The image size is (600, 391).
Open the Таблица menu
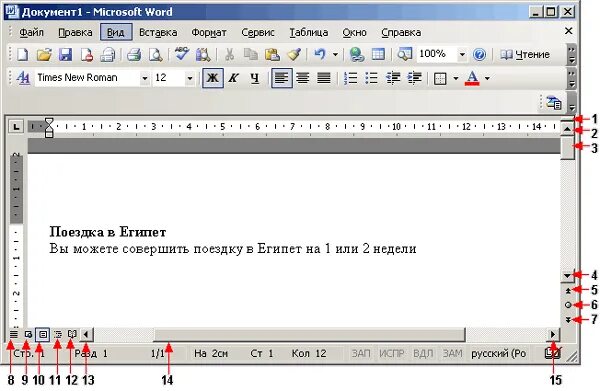(x=308, y=32)
